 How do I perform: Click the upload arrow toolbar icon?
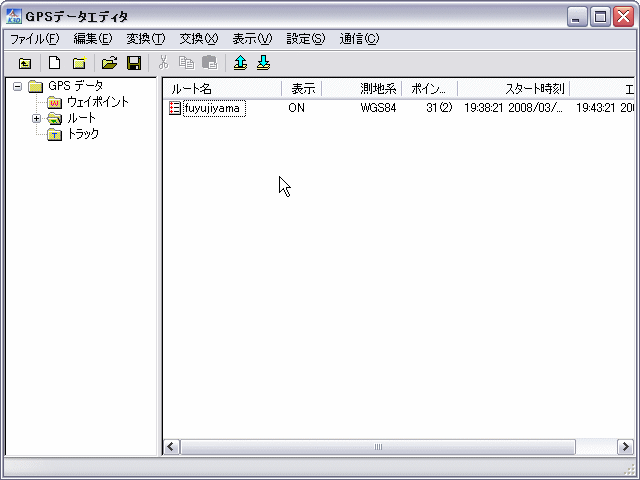240,63
